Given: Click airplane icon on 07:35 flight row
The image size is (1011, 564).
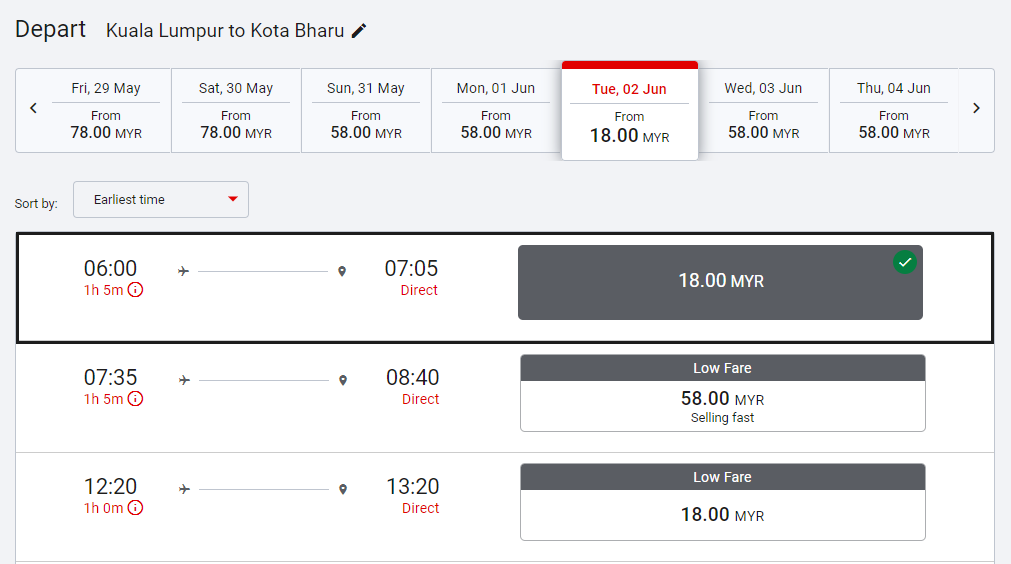Looking at the screenshot, I should pos(183,380).
